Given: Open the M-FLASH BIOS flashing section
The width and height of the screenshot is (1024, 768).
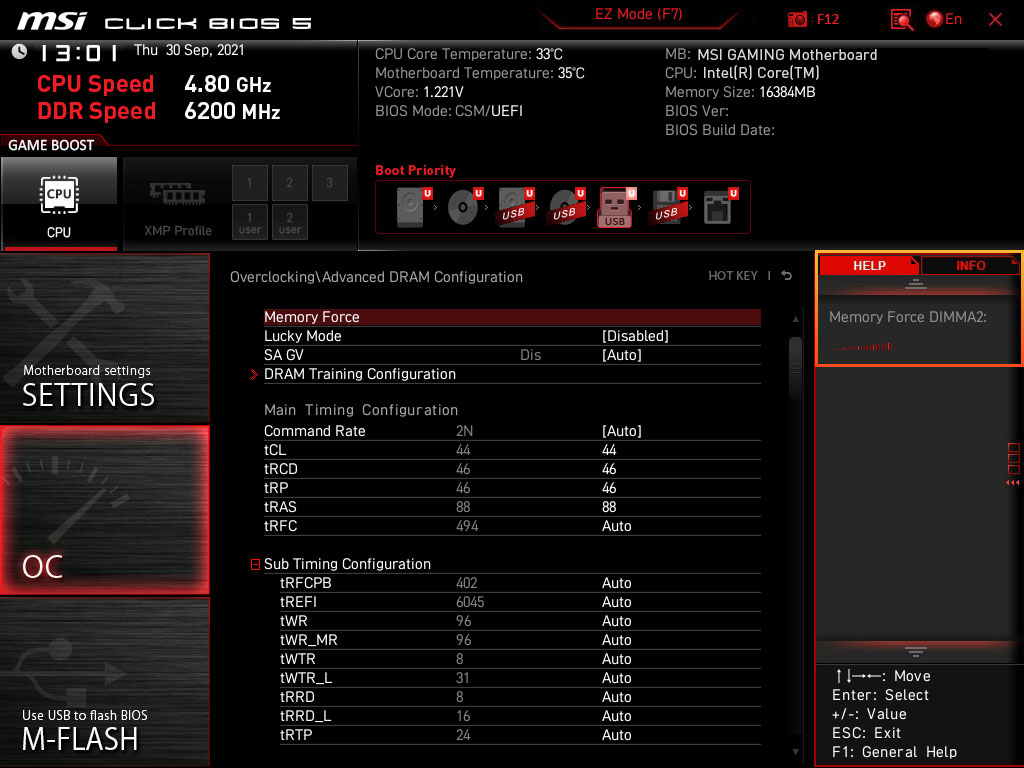Looking at the screenshot, I should pyautogui.click(x=104, y=682).
